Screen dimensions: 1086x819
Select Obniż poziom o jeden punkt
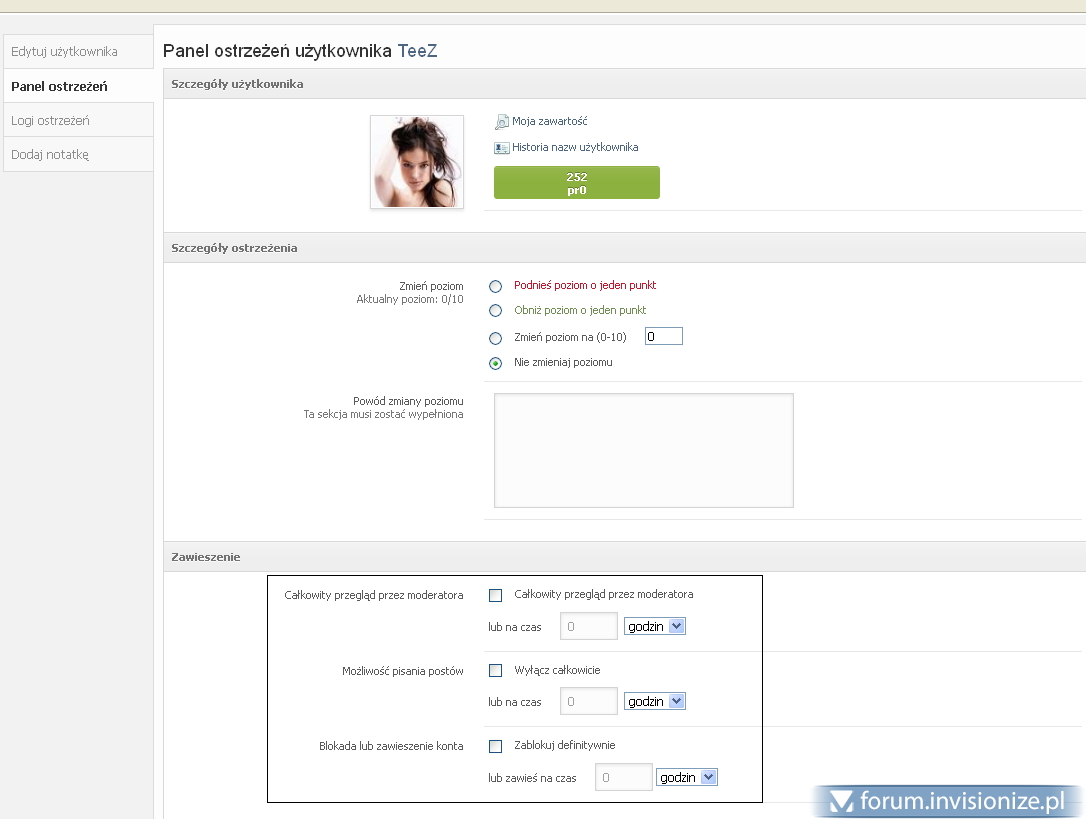coord(496,311)
